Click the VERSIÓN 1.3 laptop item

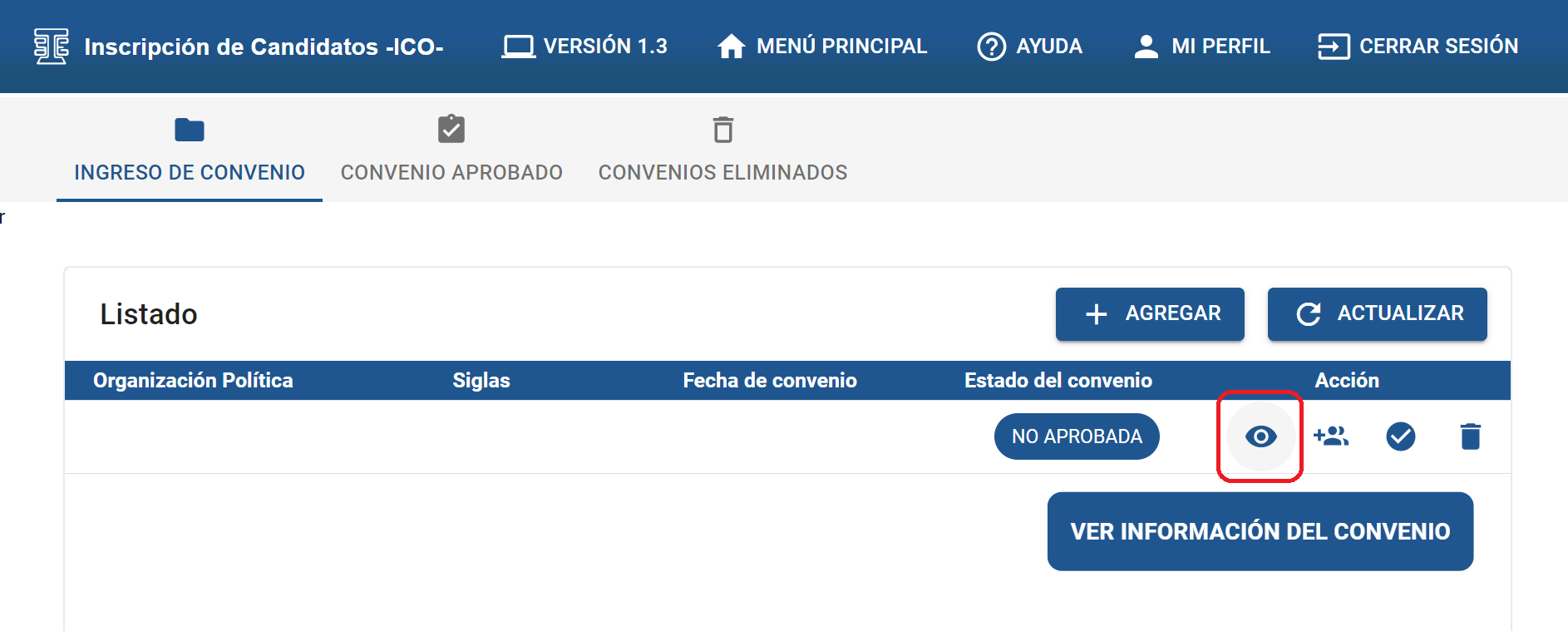point(584,47)
